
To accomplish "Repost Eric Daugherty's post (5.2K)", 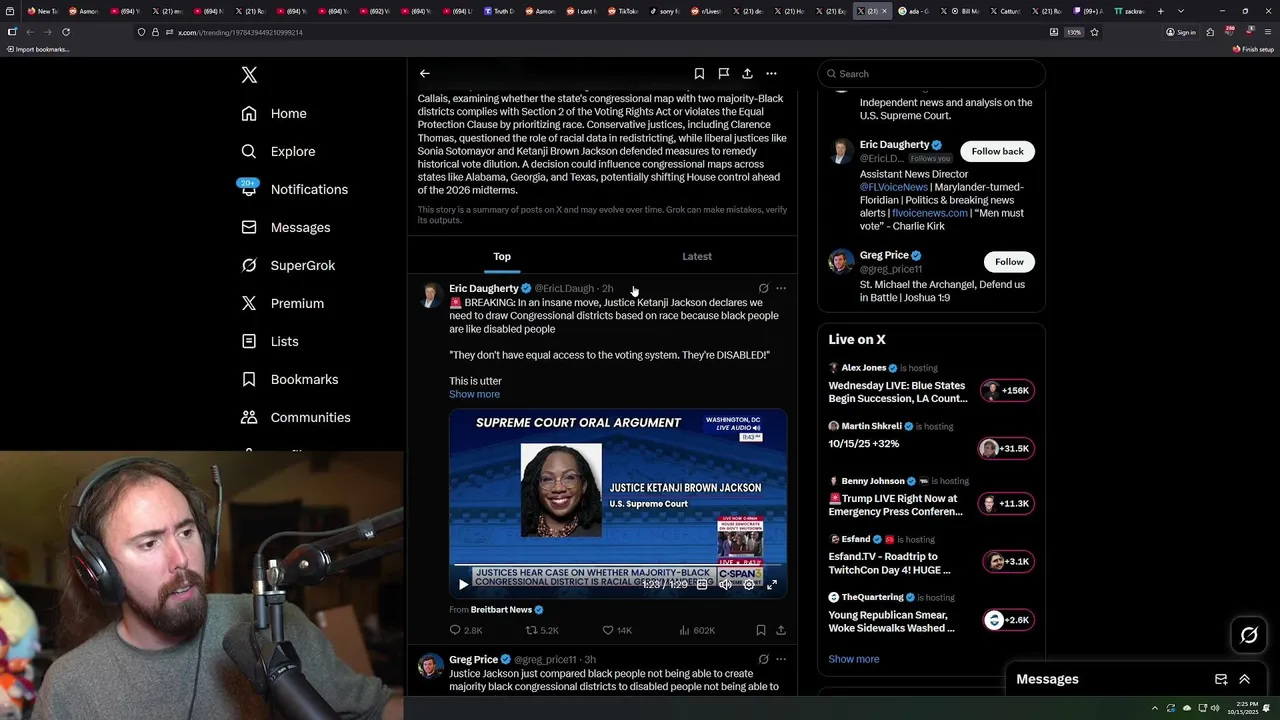I will [x=542, y=631].
